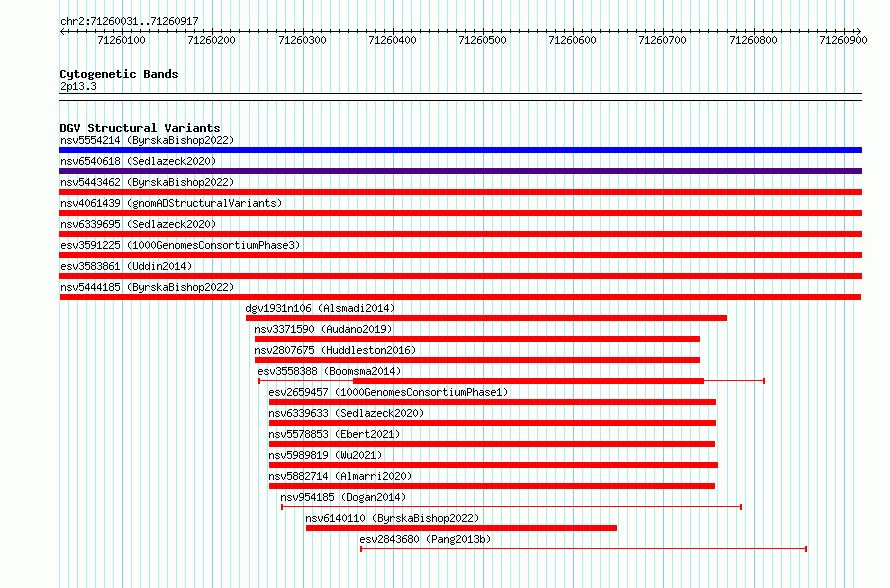
Task: Select the blue nsv5554214 variant bar
Action: pos(460,150)
